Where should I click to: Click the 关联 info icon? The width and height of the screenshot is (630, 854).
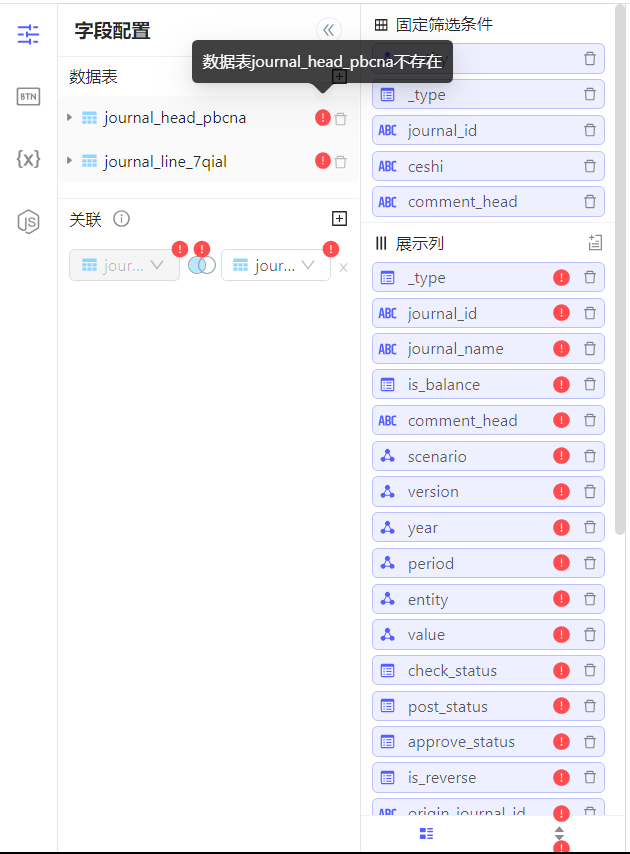click(122, 219)
